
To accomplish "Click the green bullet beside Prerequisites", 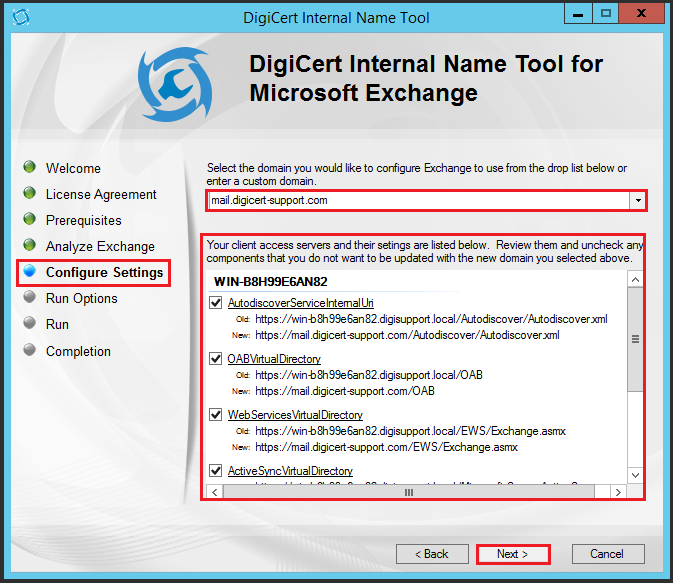I will tap(30, 219).
